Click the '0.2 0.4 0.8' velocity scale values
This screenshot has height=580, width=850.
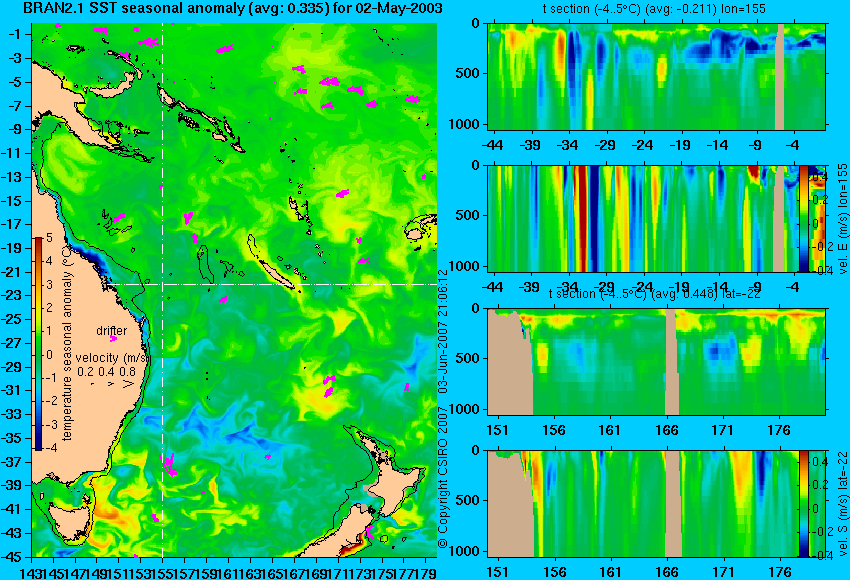(x=106, y=372)
